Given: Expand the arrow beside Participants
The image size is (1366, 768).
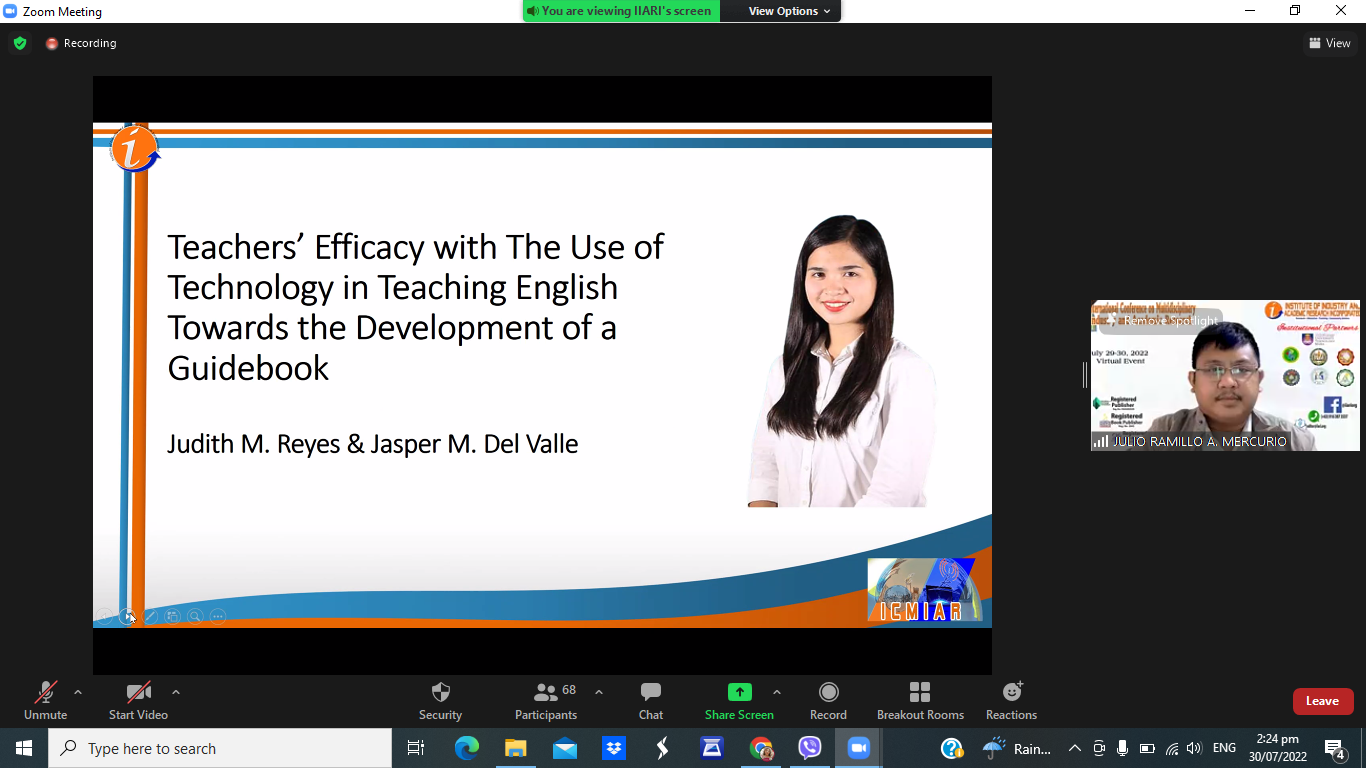Looking at the screenshot, I should [x=599, y=692].
